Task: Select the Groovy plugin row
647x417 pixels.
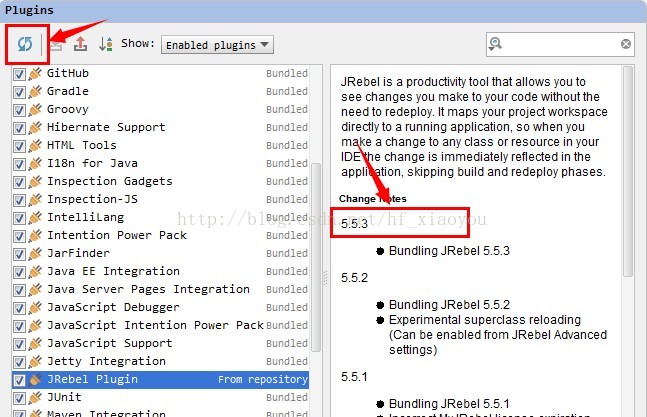Action: point(161,110)
